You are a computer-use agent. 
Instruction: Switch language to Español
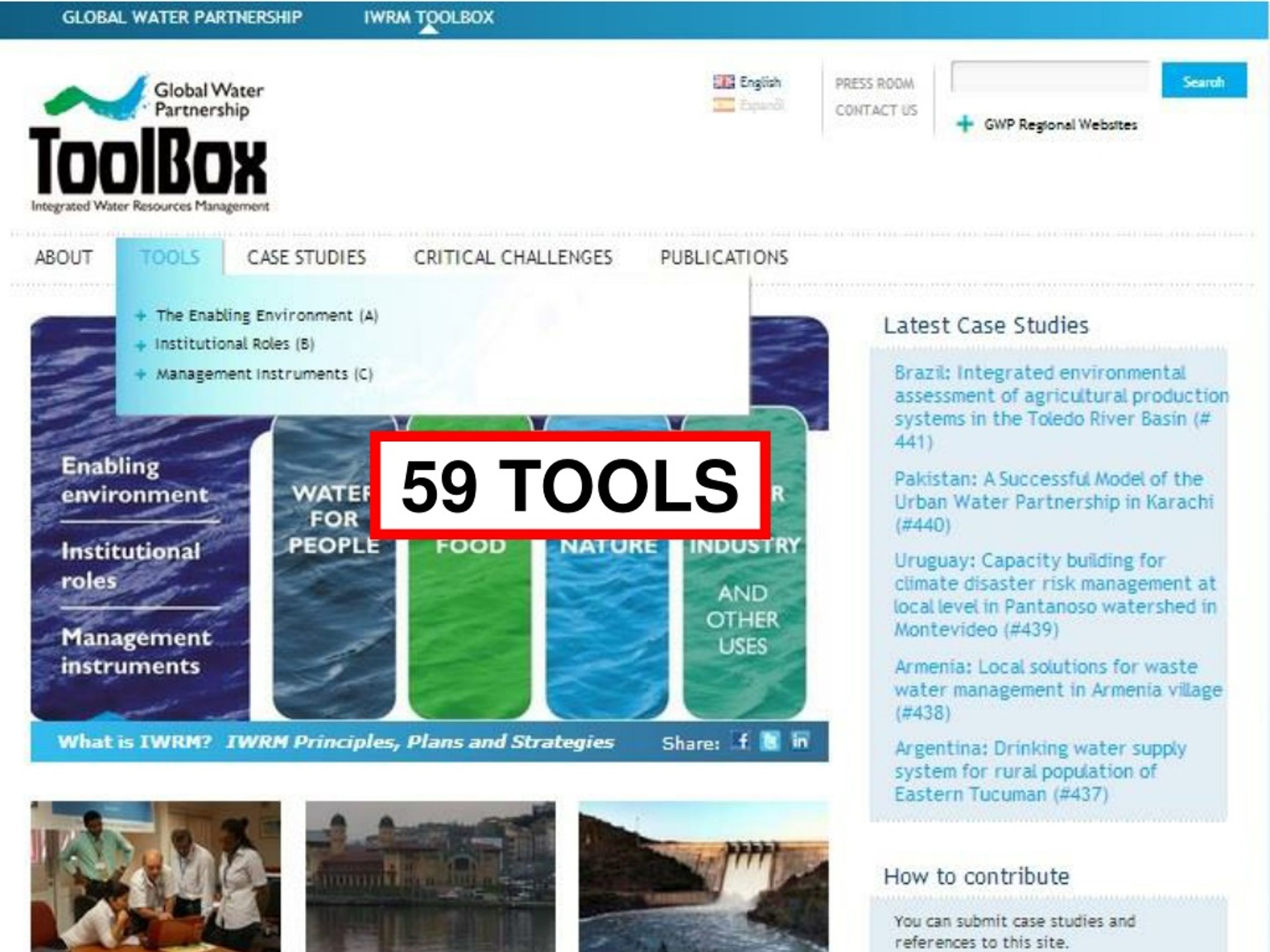click(x=762, y=105)
